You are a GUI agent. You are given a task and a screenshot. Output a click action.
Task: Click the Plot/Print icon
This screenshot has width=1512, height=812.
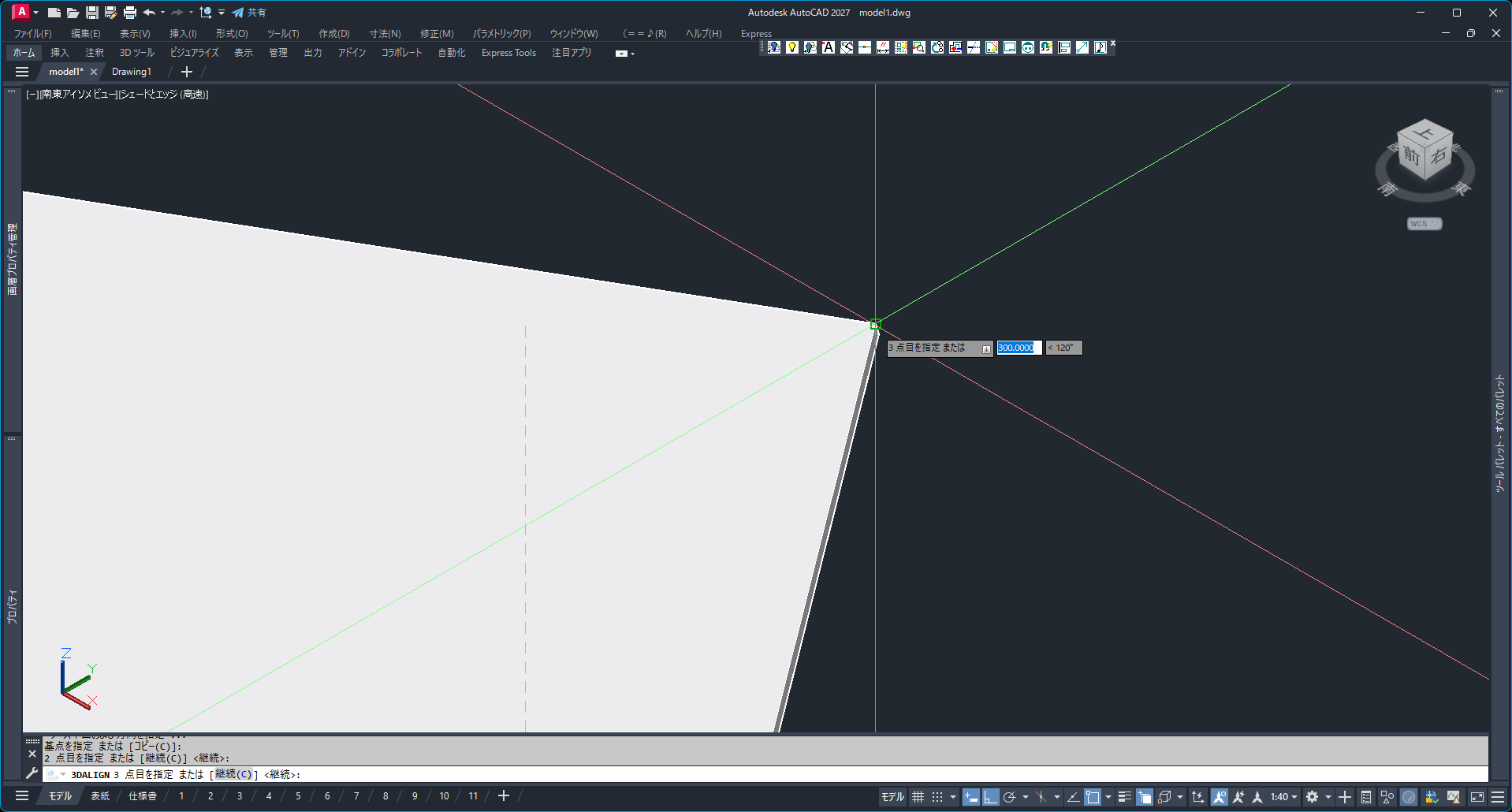pyautogui.click(x=130, y=13)
